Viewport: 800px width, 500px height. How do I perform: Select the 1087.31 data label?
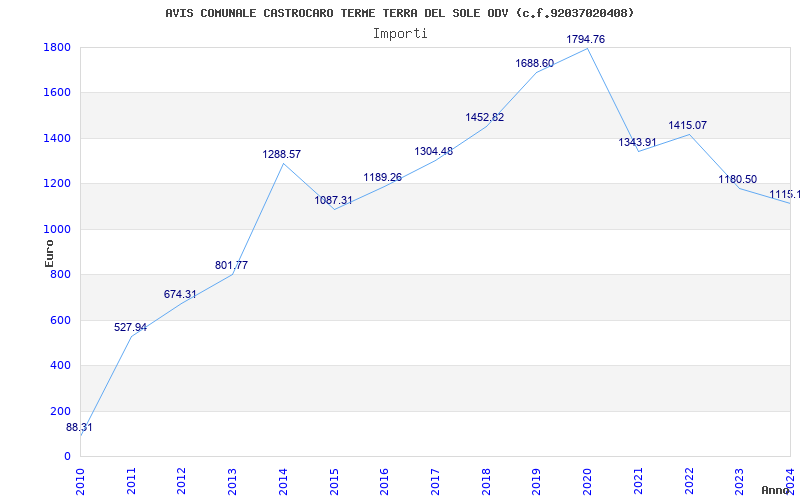pyautogui.click(x=333, y=201)
